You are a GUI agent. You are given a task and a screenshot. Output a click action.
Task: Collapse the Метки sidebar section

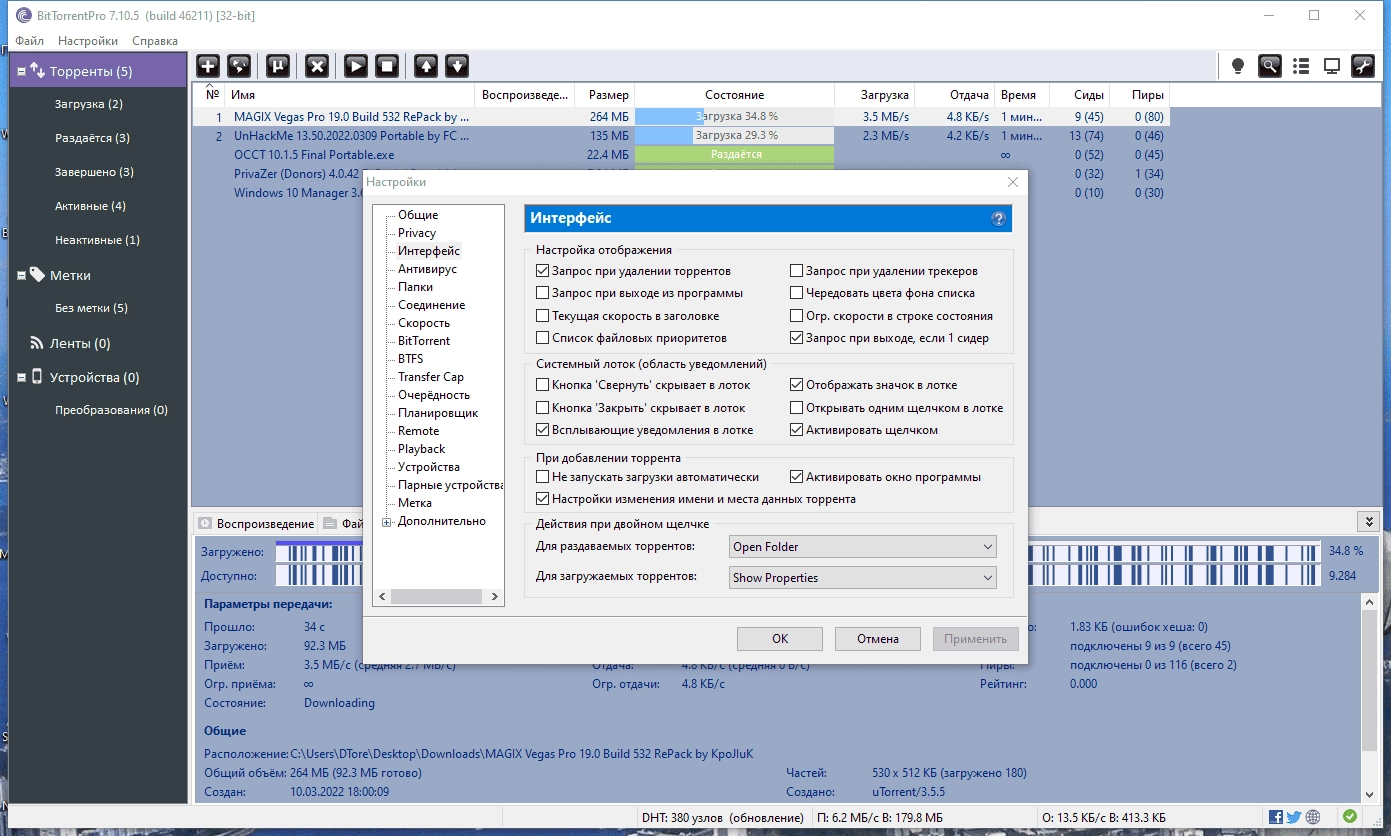[22, 275]
